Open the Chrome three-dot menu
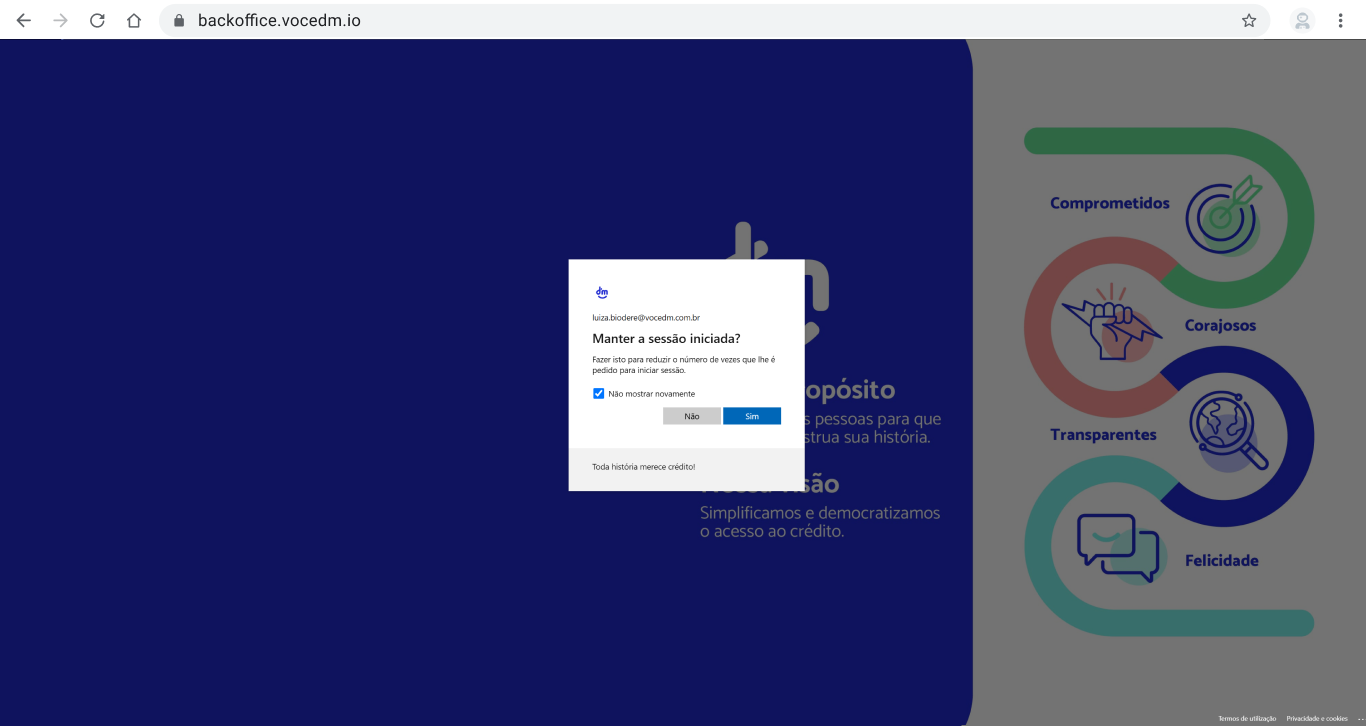The width and height of the screenshot is (1366, 726). click(1340, 20)
